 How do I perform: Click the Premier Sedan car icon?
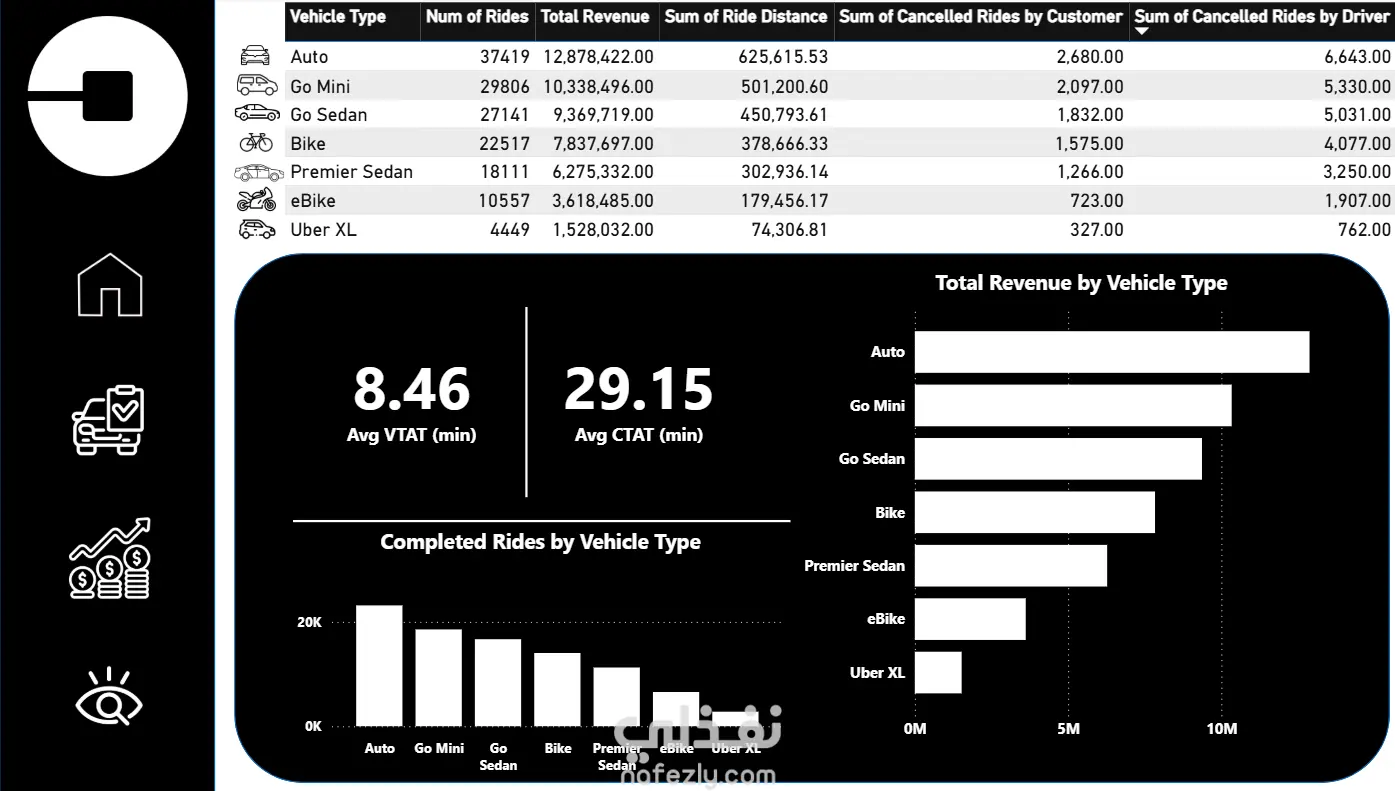[x=259, y=172]
